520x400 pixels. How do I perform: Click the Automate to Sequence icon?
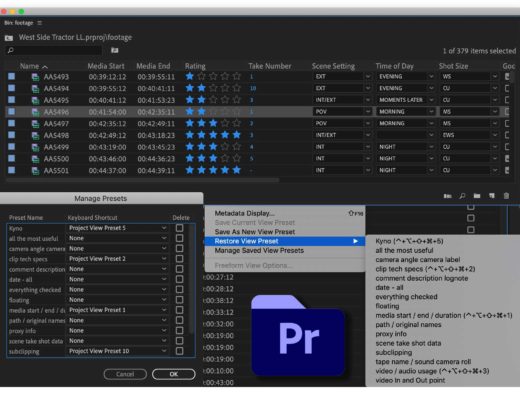pyautogui.click(x=448, y=196)
